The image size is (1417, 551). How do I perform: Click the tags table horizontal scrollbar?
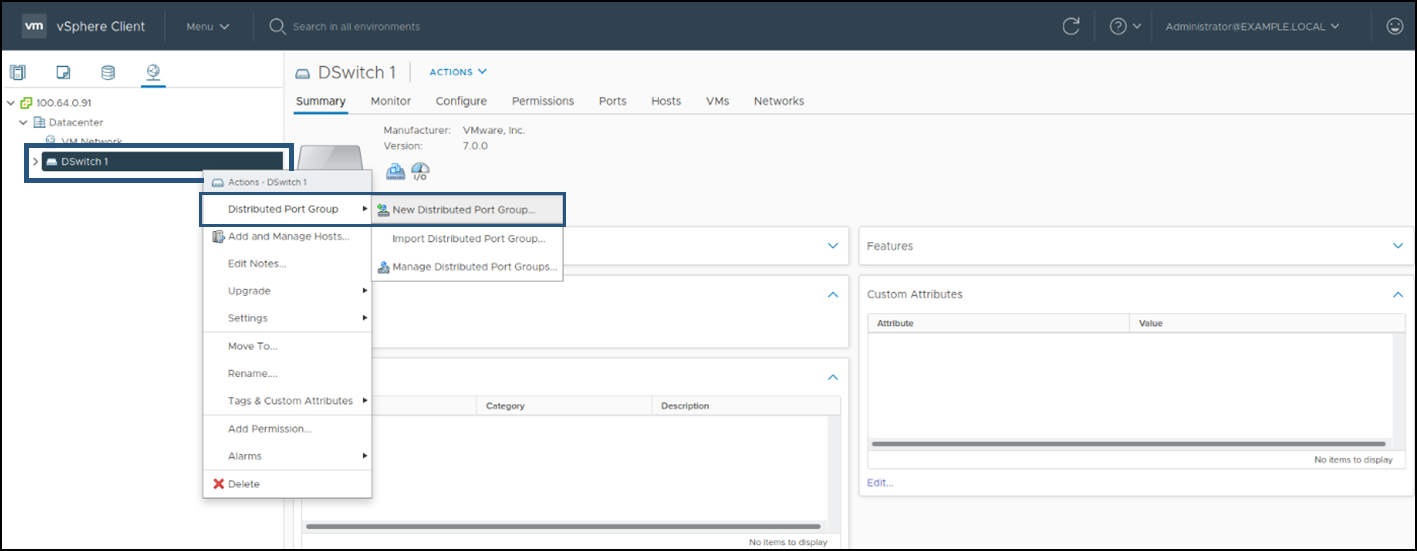[563, 526]
